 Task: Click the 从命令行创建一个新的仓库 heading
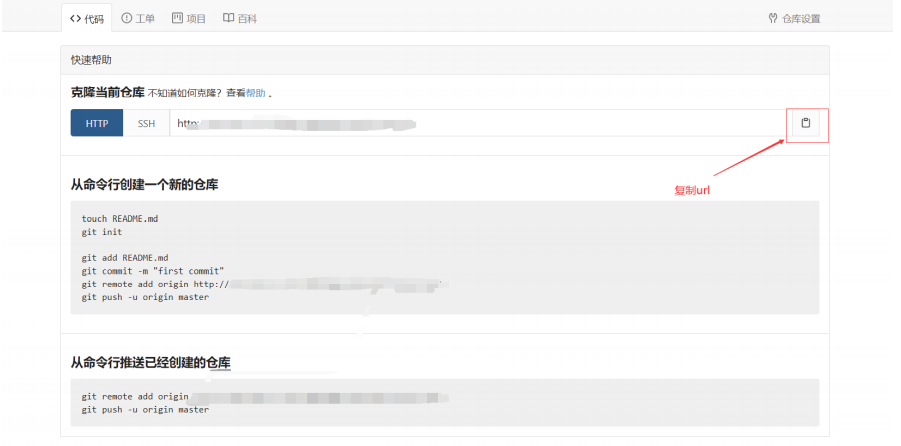tap(144, 185)
